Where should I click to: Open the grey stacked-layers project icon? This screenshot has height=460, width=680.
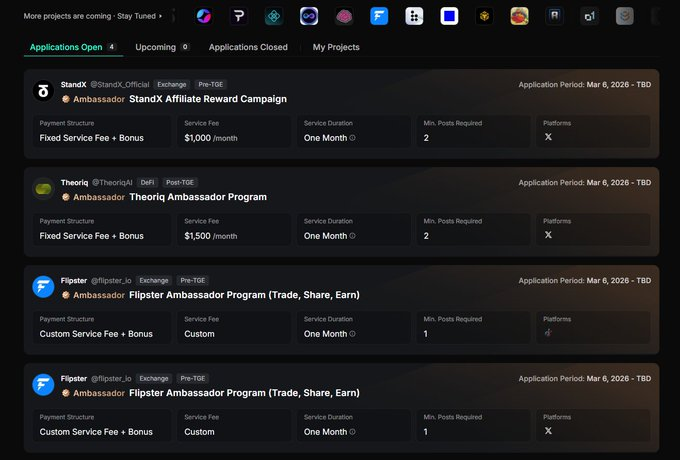(x=625, y=16)
